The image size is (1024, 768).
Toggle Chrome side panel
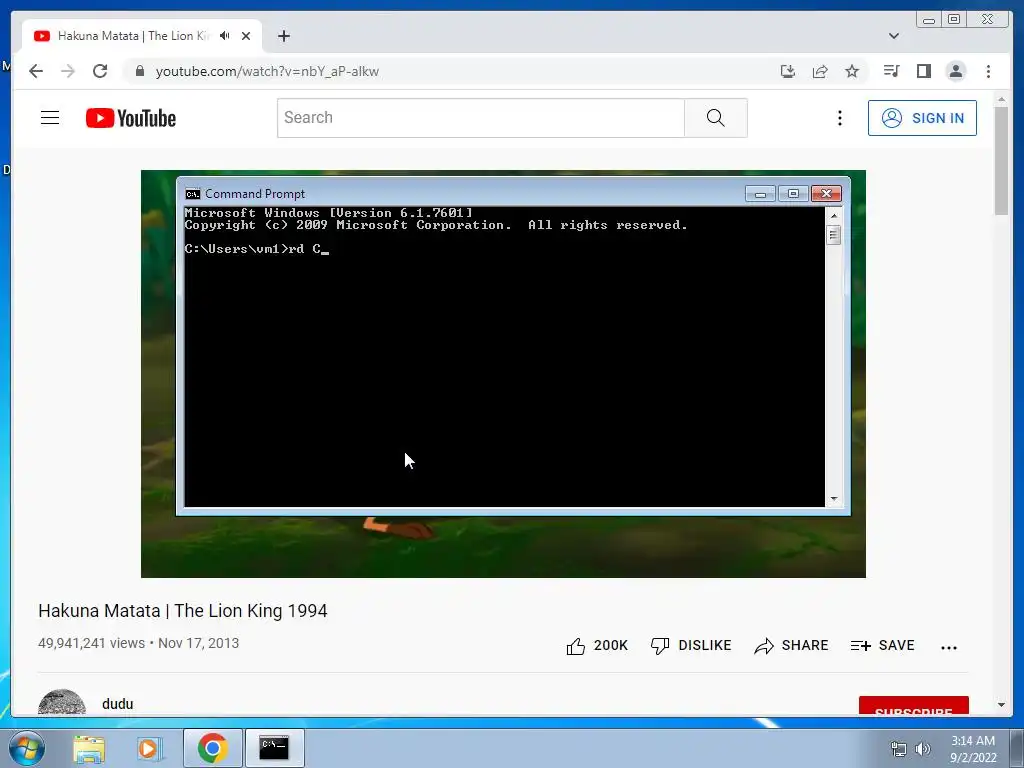pyautogui.click(x=923, y=71)
